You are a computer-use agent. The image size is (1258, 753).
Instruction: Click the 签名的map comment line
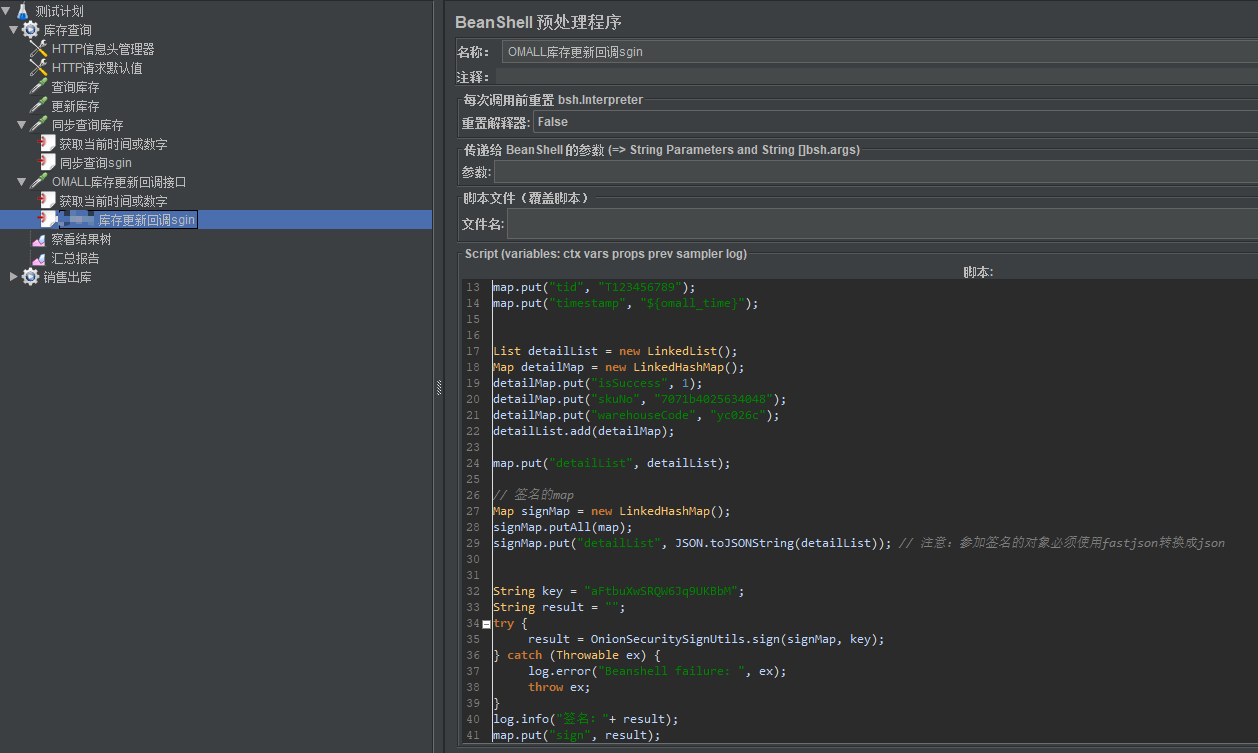tap(533, 495)
